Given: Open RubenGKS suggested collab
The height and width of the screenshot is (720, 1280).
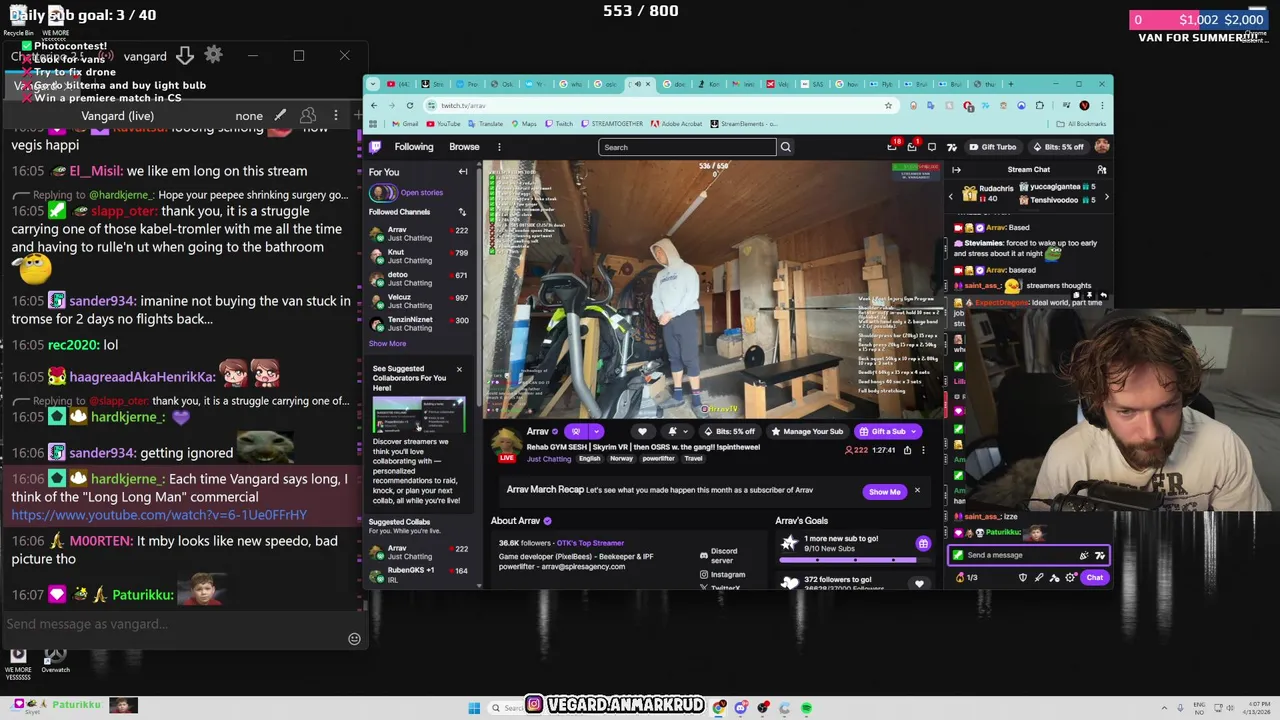Looking at the screenshot, I should point(419,575).
